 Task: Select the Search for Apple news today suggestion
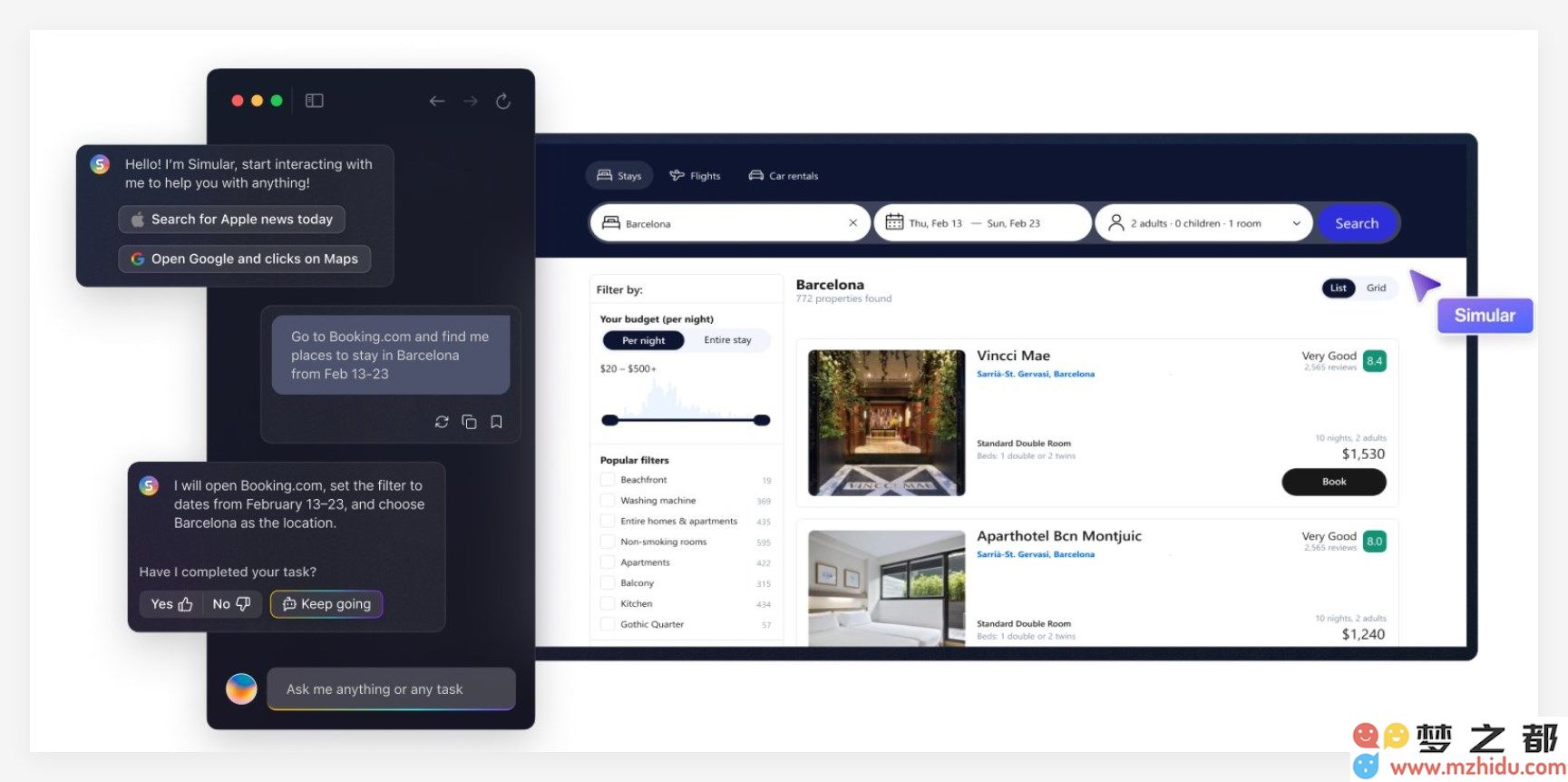click(231, 220)
